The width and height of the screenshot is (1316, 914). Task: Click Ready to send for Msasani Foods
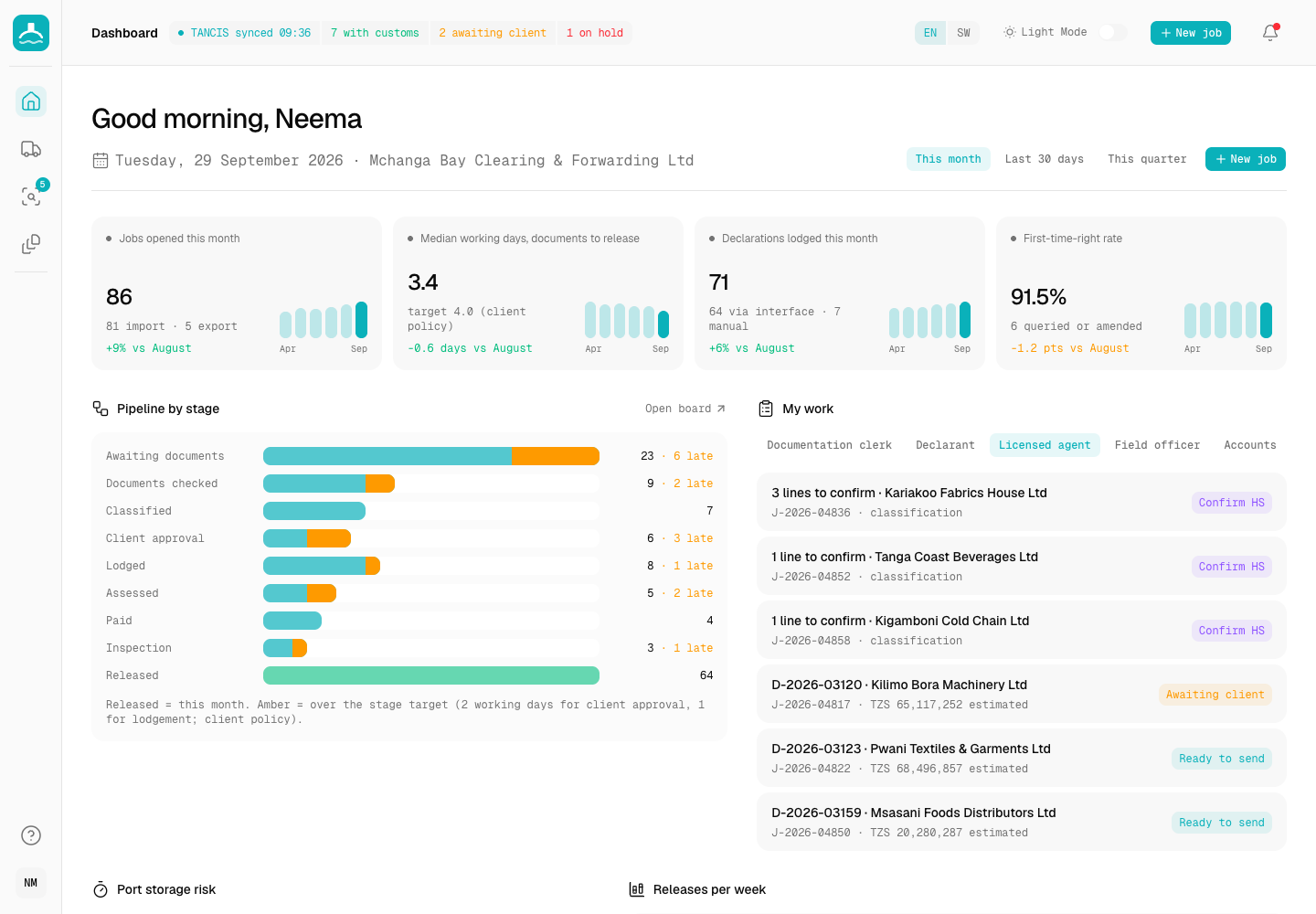point(1222,823)
